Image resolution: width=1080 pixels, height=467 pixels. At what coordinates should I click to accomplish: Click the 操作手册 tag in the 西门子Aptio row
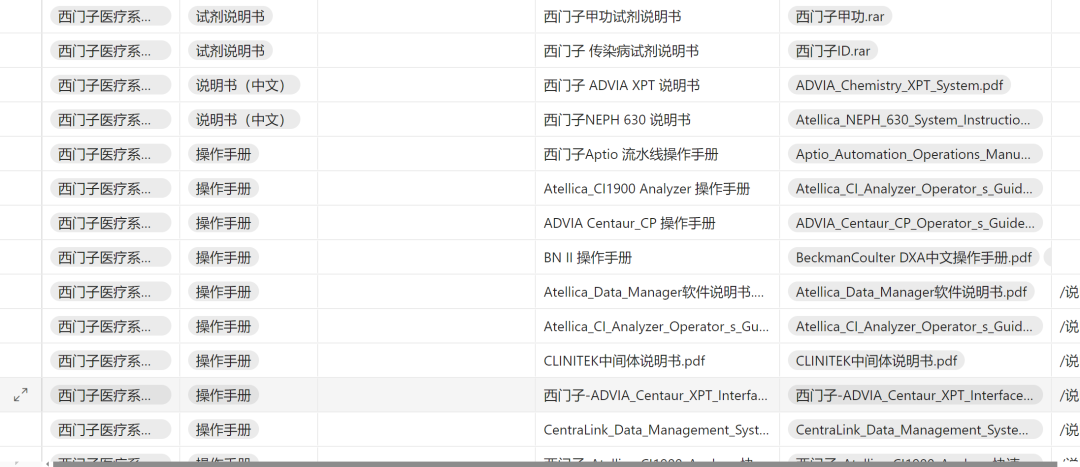pyautogui.click(x=223, y=154)
